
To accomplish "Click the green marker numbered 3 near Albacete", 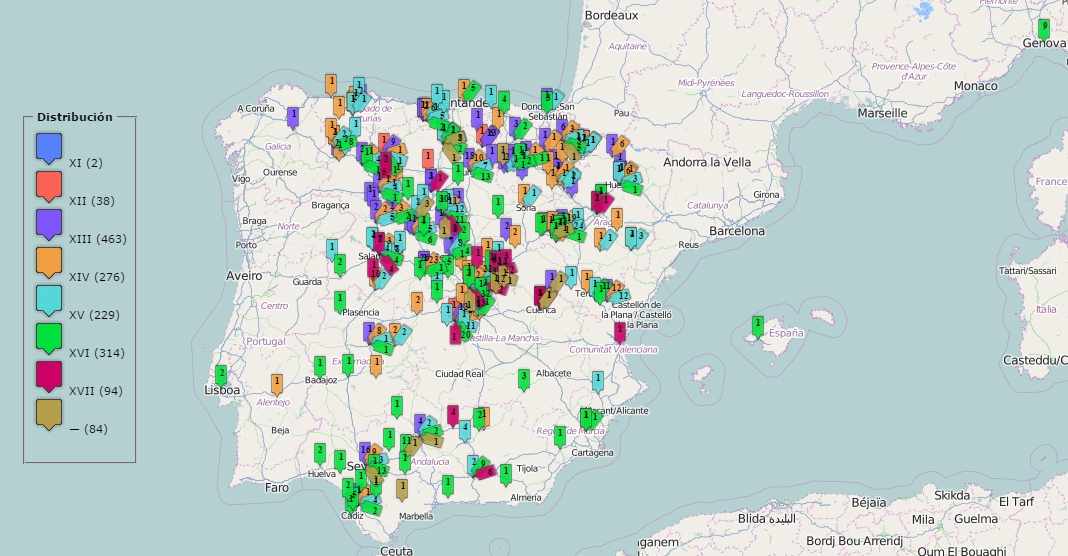I will coord(523,378).
